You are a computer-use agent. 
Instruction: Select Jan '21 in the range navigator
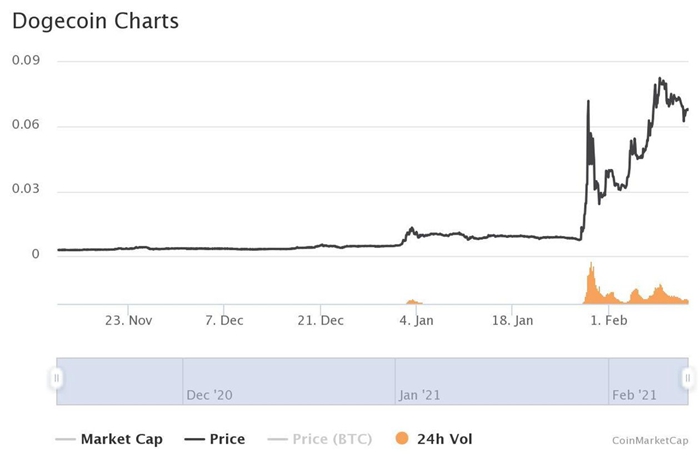[419, 395]
